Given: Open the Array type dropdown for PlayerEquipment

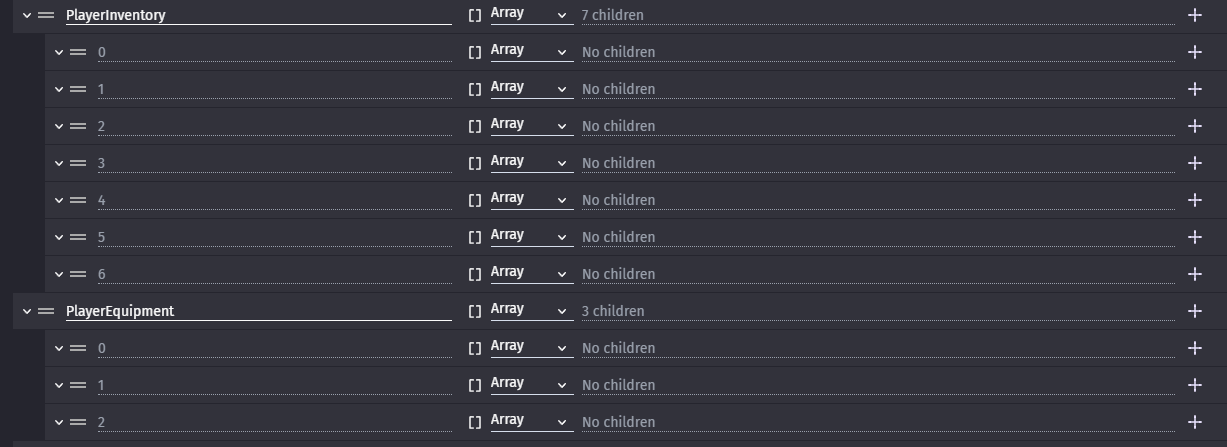Looking at the screenshot, I should (530, 311).
